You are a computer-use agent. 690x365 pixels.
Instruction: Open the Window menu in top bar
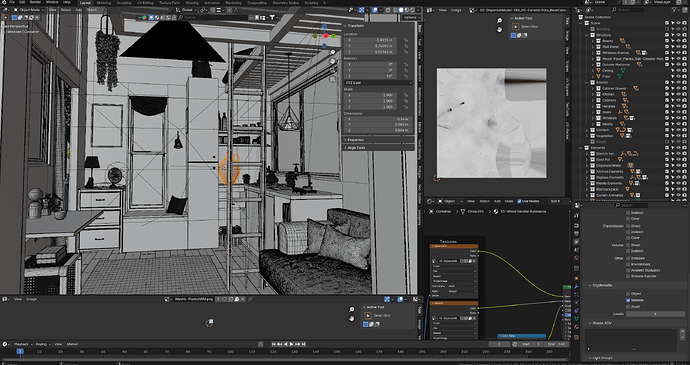click(x=52, y=2)
